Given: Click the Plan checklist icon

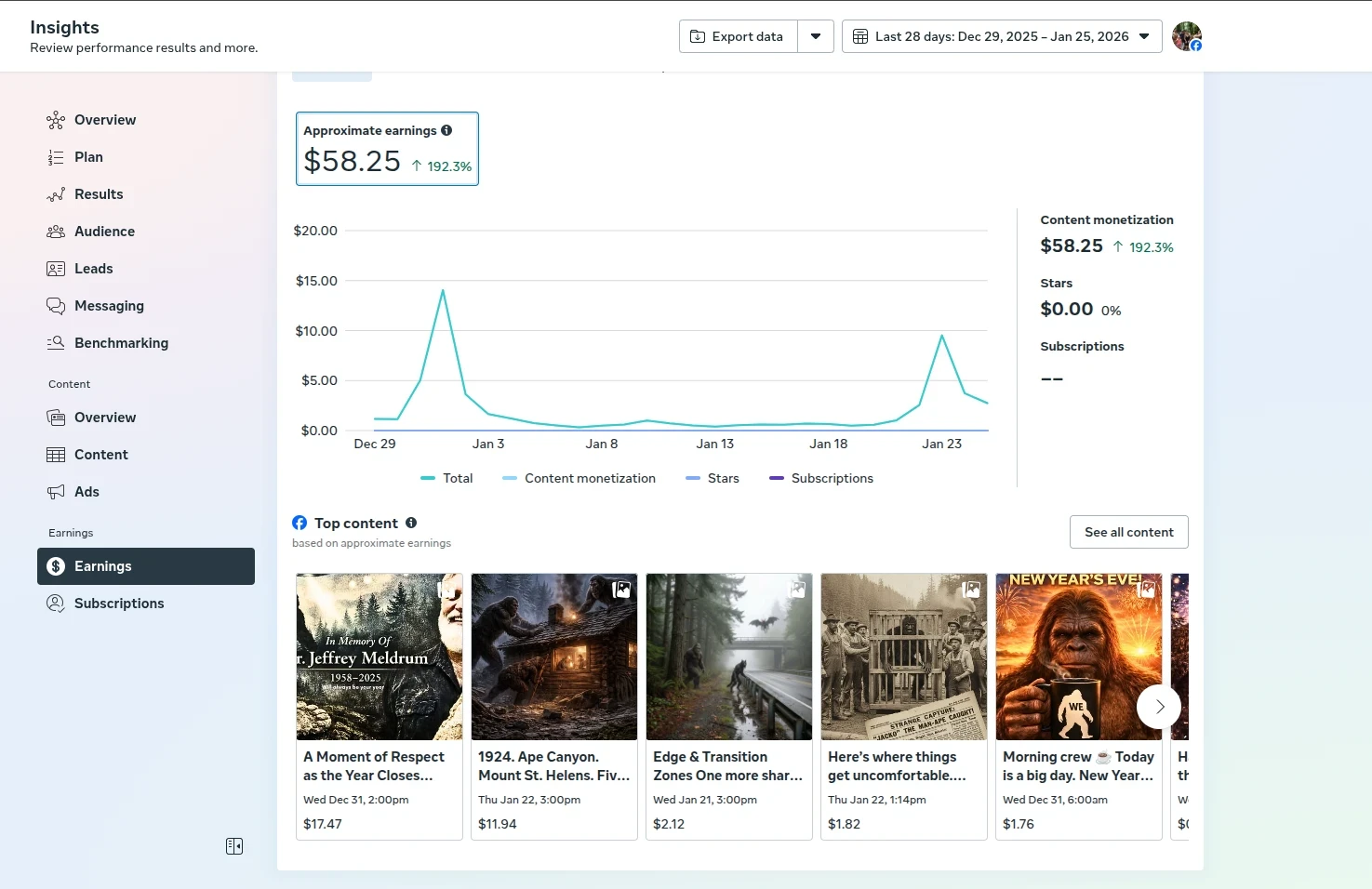Looking at the screenshot, I should click(56, 157).
